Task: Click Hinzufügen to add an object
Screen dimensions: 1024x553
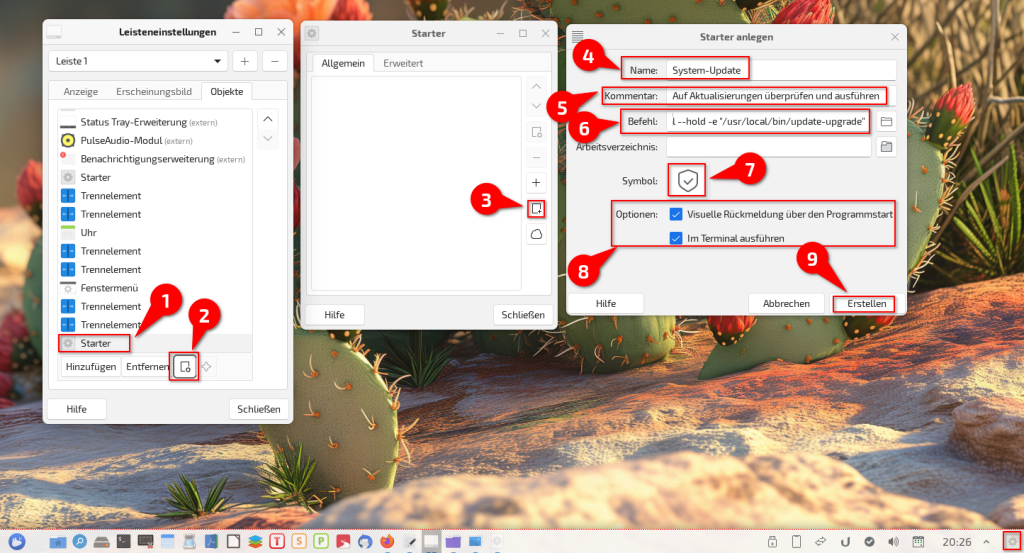Action: point(90,367)
